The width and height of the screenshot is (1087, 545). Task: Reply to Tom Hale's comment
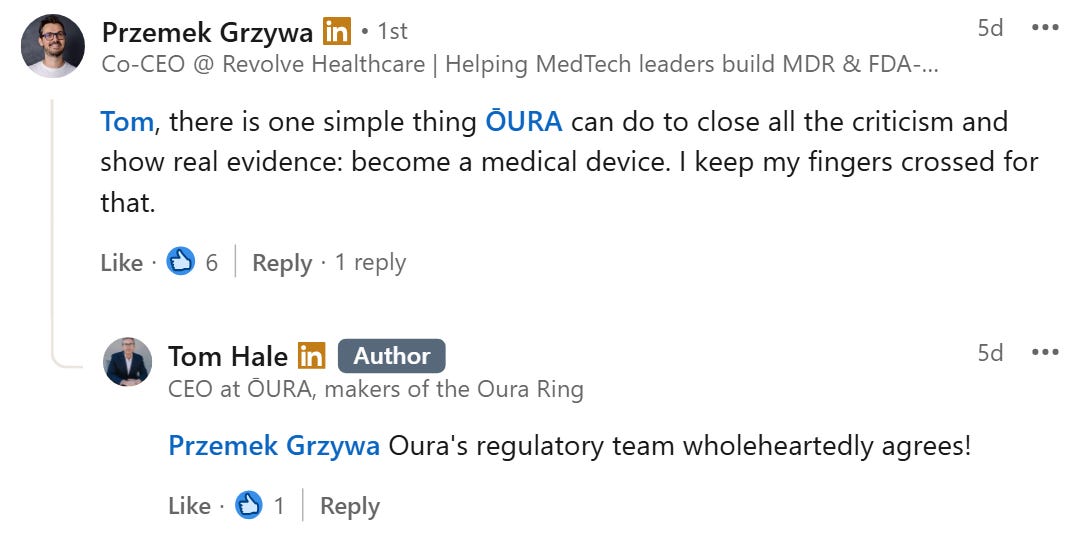350,506
